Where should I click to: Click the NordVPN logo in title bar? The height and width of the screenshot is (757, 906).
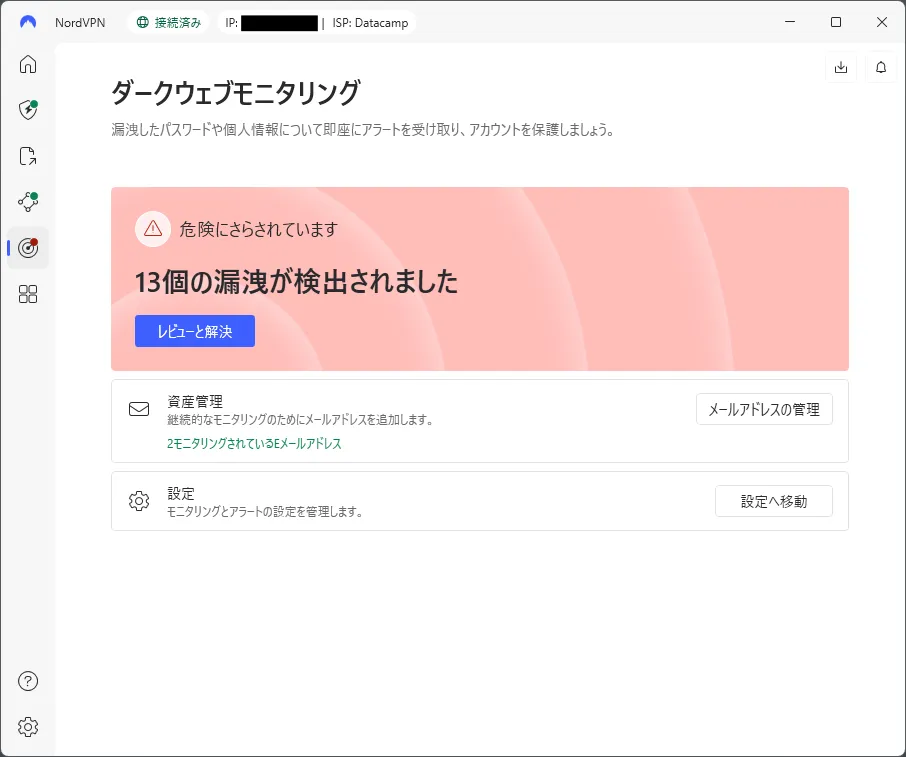[28, 22]
